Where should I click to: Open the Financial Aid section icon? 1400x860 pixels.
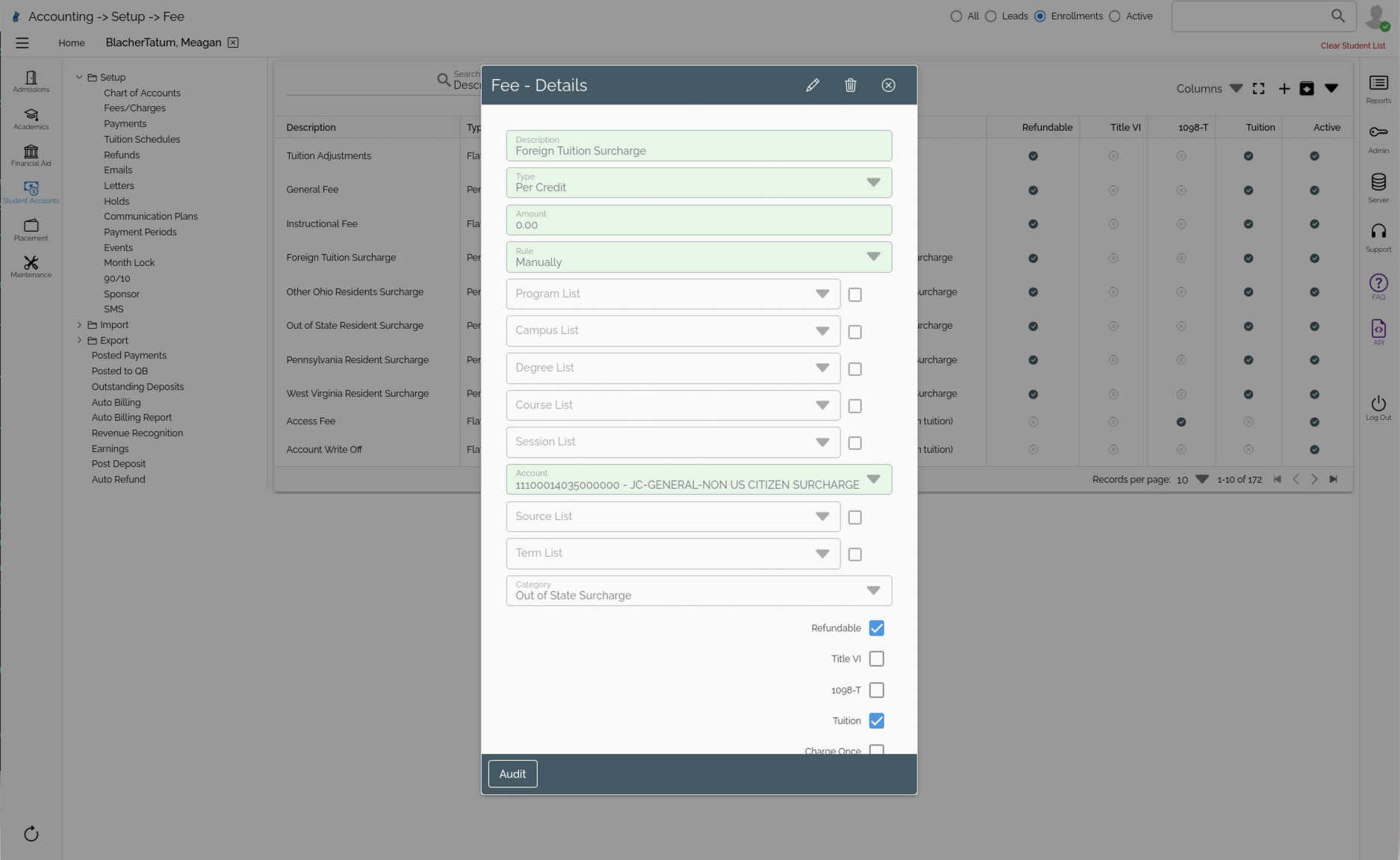31,152
